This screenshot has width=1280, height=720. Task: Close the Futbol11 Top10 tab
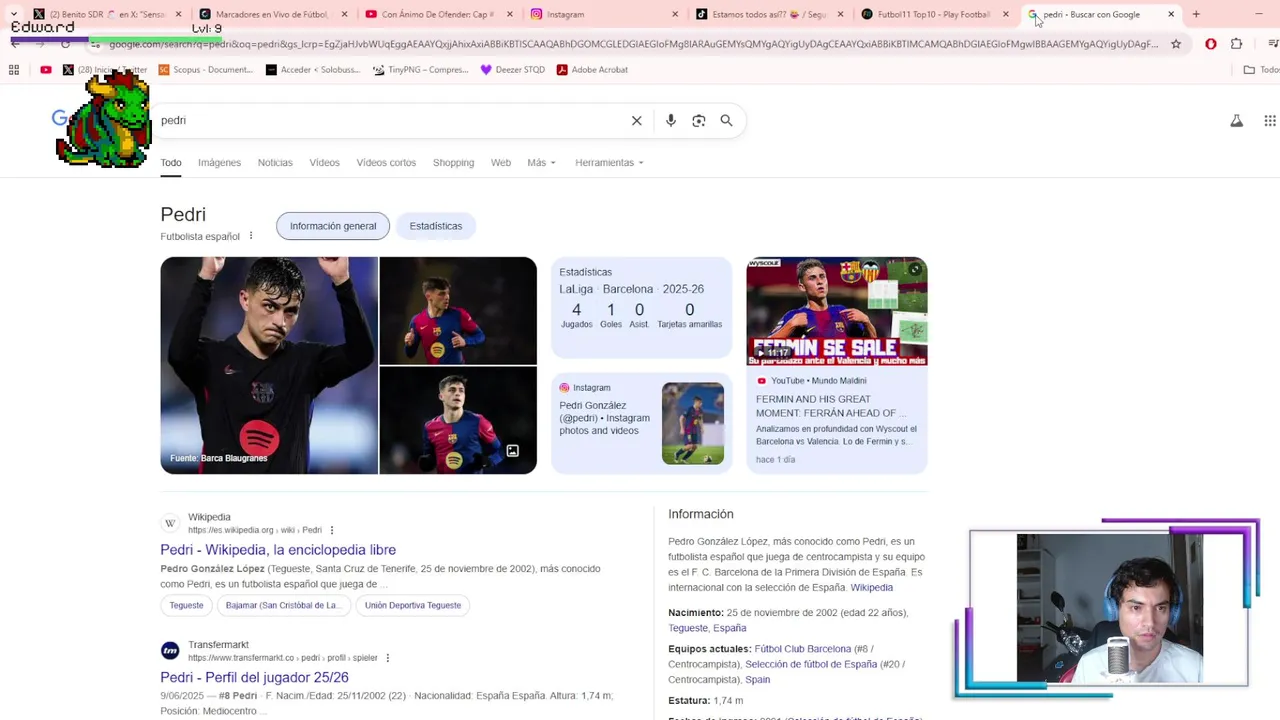pyautogui.click(x=1006, y=14)
